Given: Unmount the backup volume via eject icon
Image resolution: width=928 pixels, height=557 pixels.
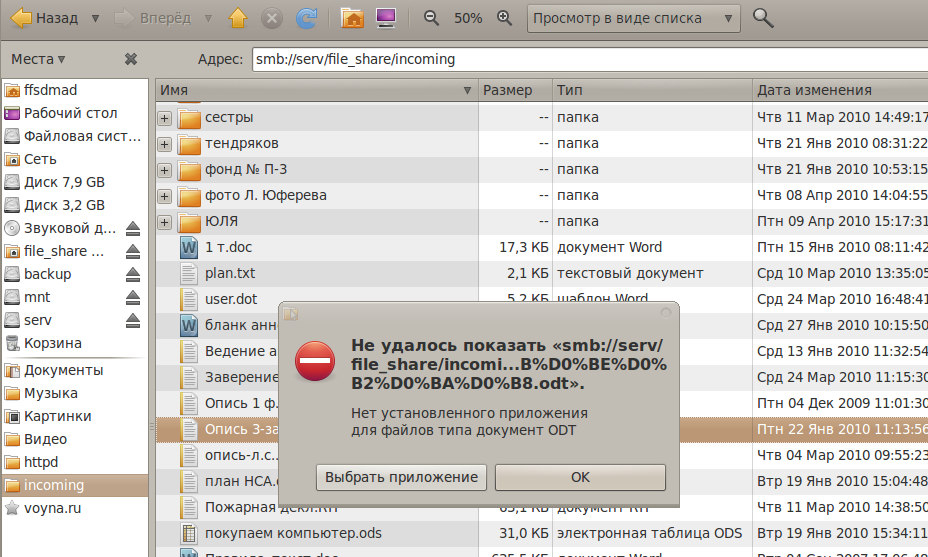Looking at the screenshot, I should click(132, 274).
